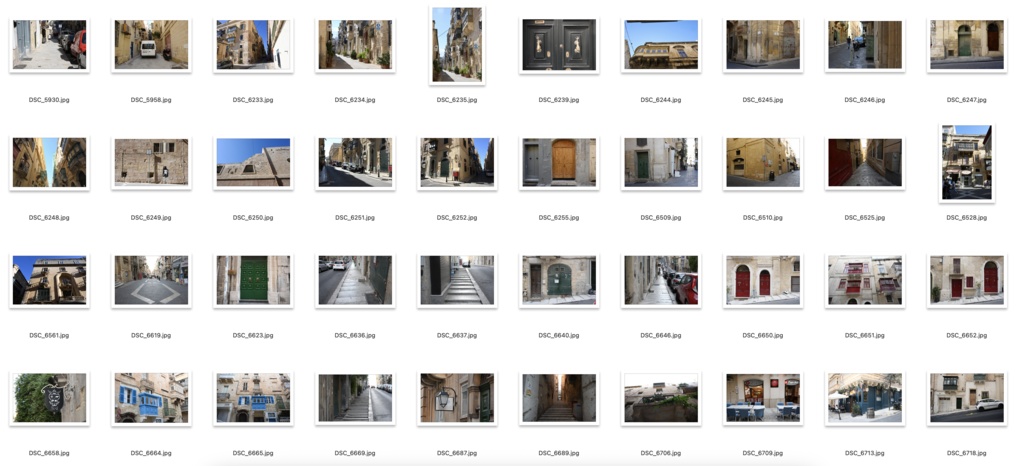1024x466 pixels.
Task: Click the filename DSC_6658.jpg
Action: pyautogui.click(x=49, y=452)
